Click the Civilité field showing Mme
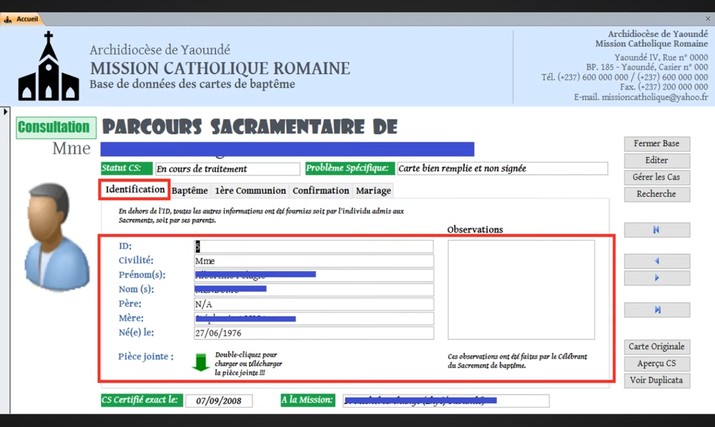This screenshot has height=427, width=715. coord(314,261)
